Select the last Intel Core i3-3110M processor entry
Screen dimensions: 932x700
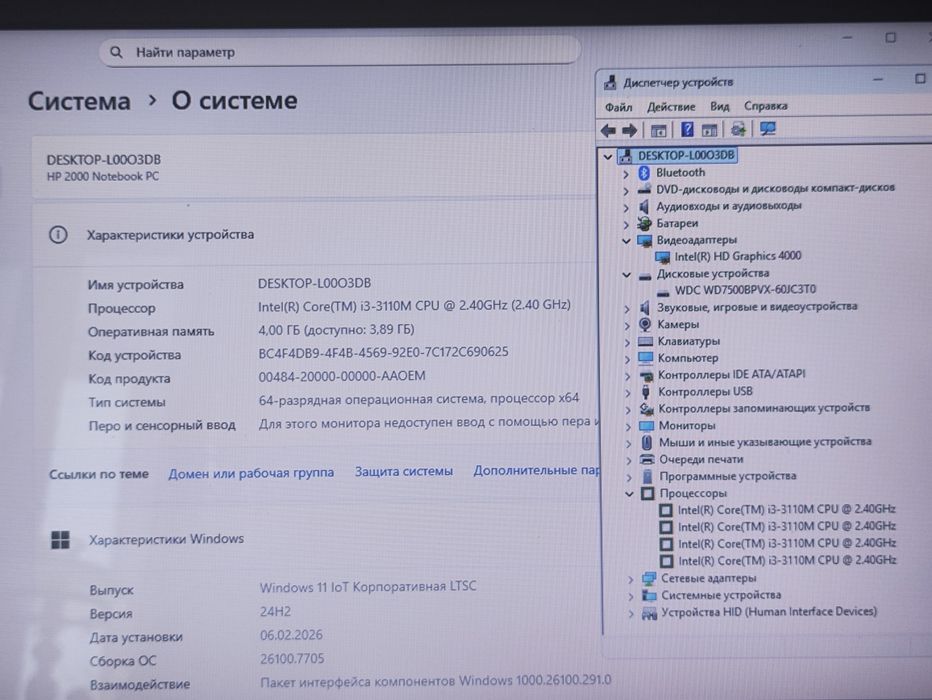point(788,560)
